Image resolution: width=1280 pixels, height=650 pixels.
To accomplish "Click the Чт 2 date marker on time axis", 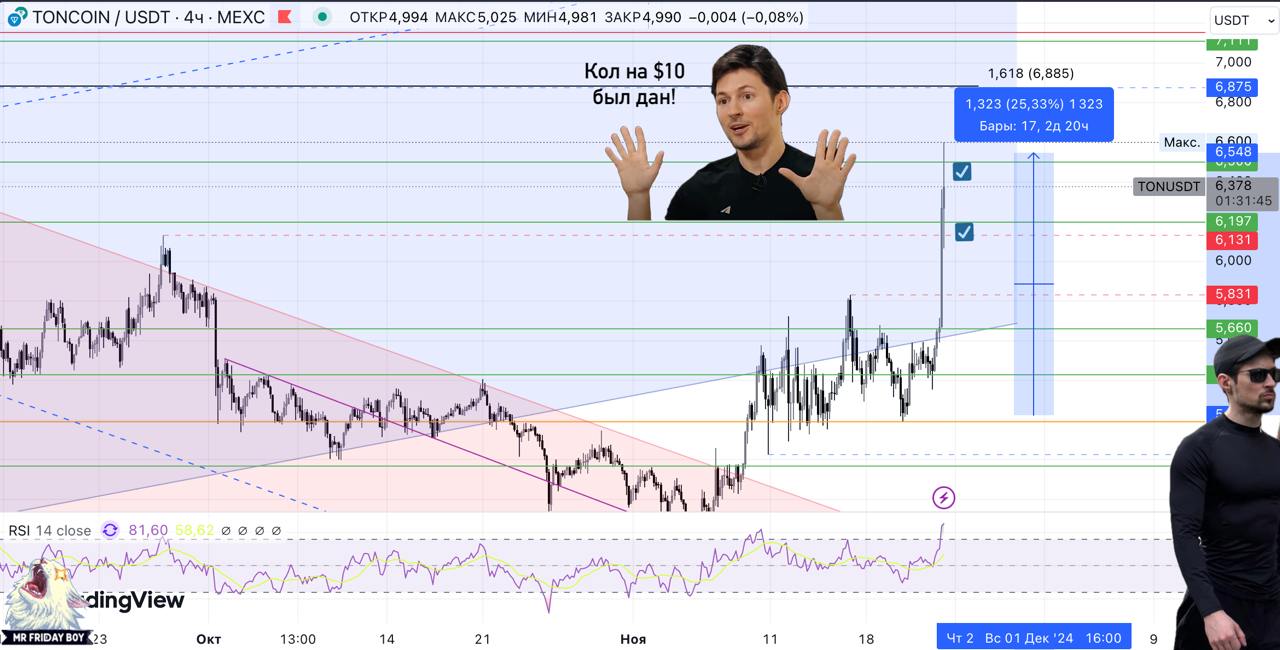I will (x=959, y=638).
